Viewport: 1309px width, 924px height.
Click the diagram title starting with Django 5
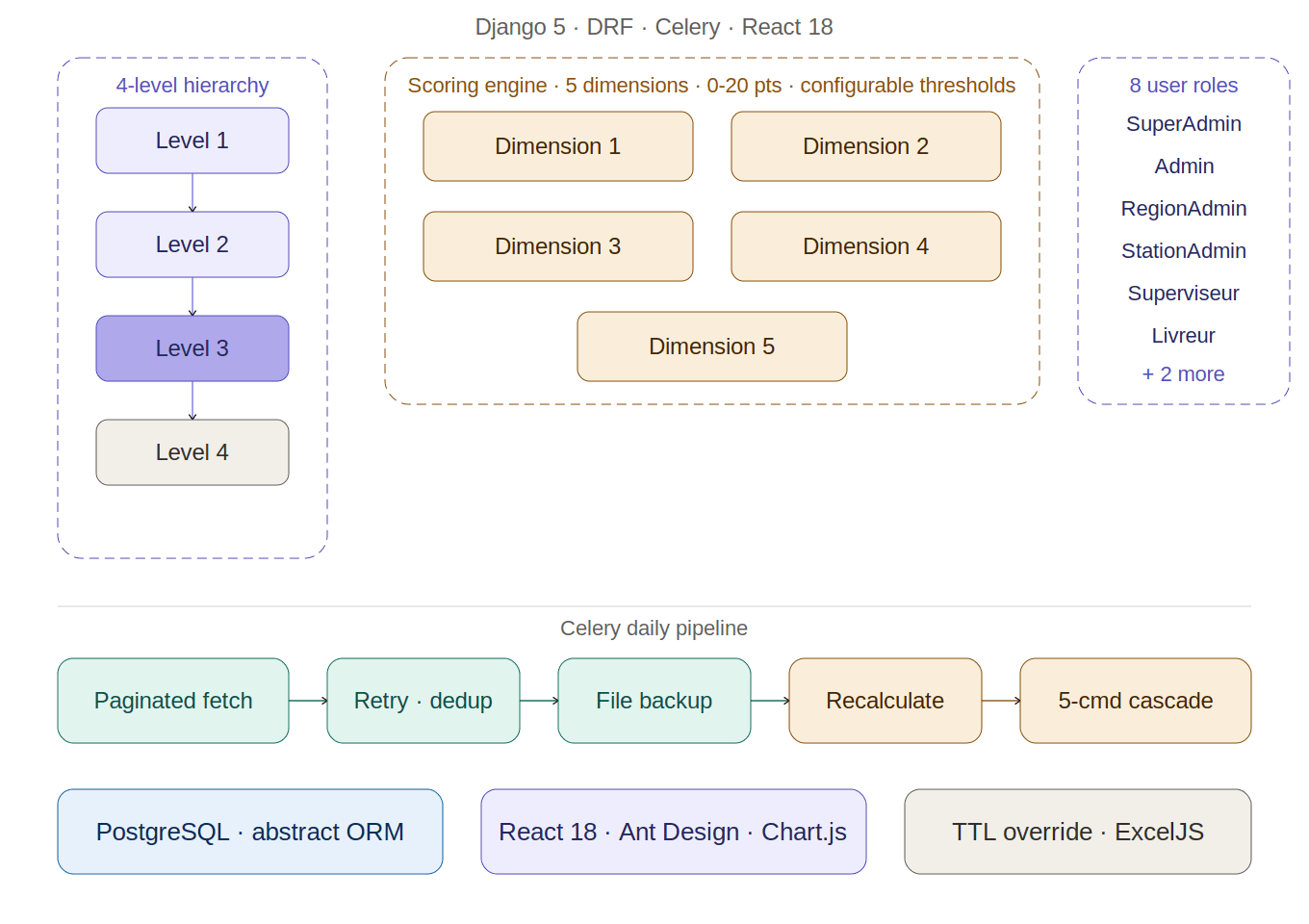click(x=654, y=27)
